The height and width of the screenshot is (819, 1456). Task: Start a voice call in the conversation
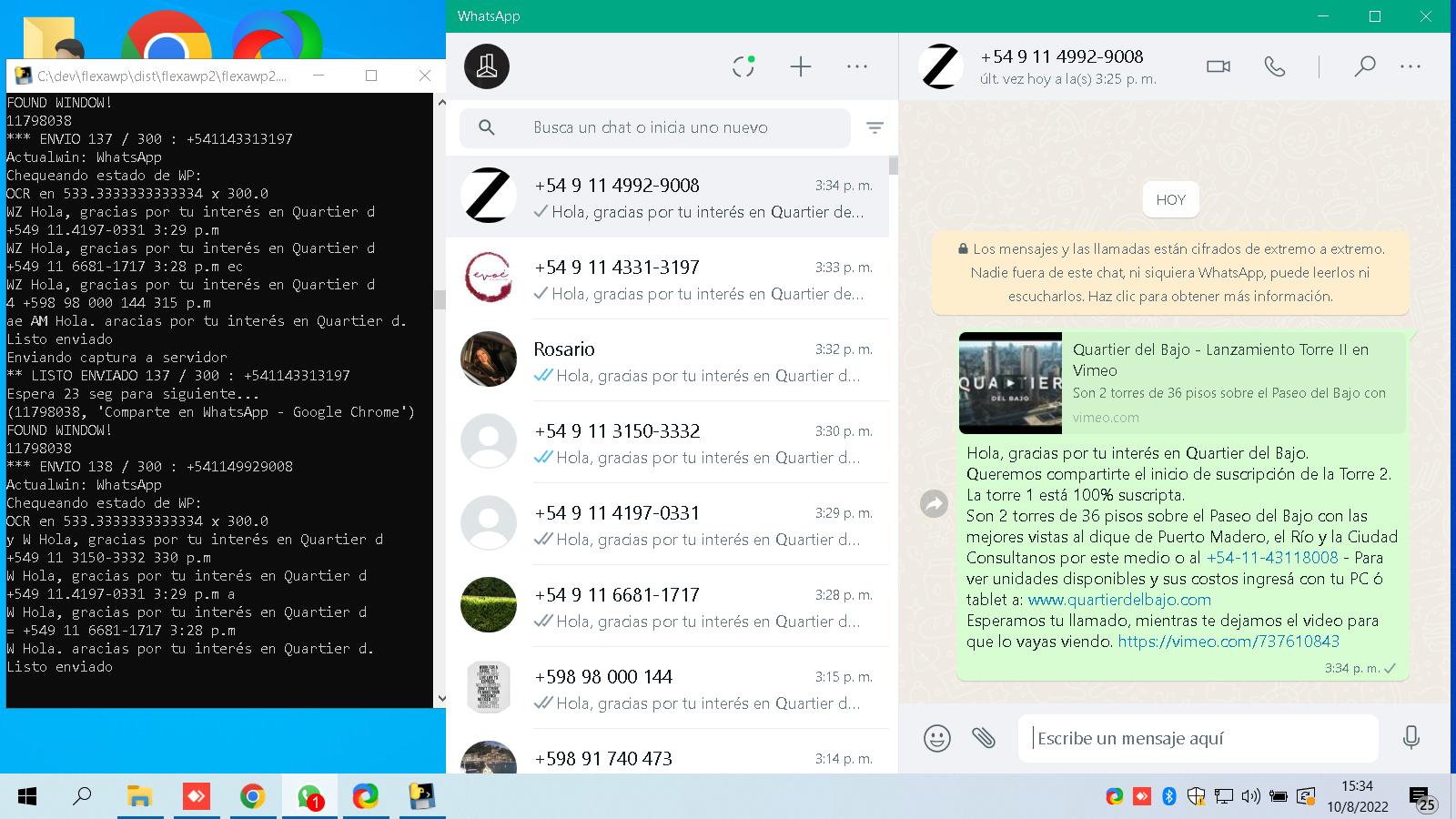click(x=1275, y=66)
